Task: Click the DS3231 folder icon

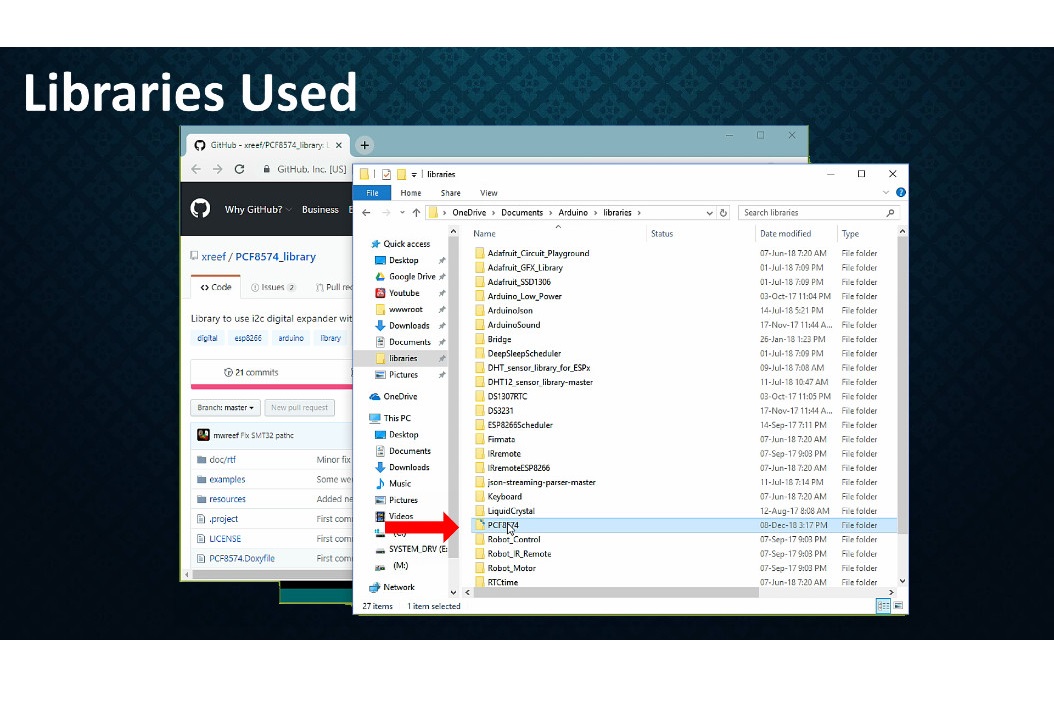Action: point(479,411)
